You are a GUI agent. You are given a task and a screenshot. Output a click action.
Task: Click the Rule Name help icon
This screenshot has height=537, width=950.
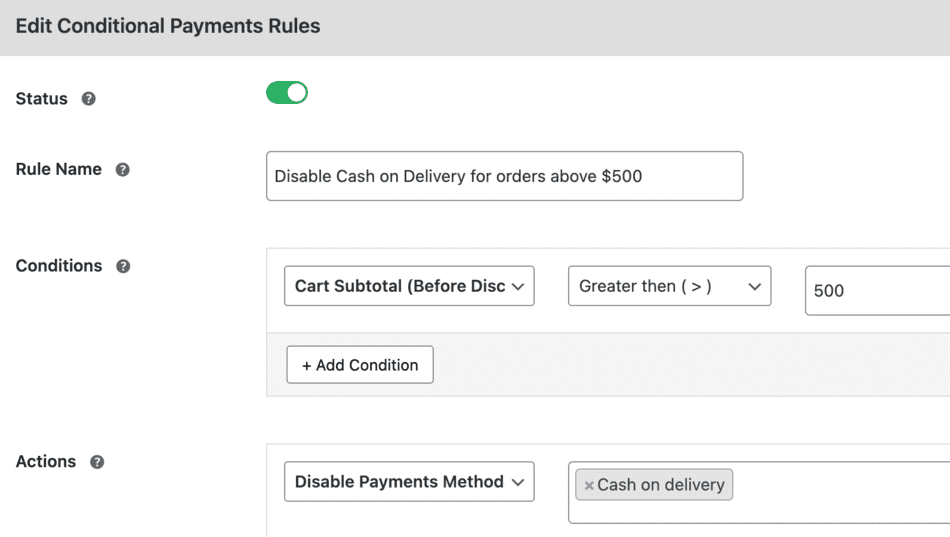122,170
